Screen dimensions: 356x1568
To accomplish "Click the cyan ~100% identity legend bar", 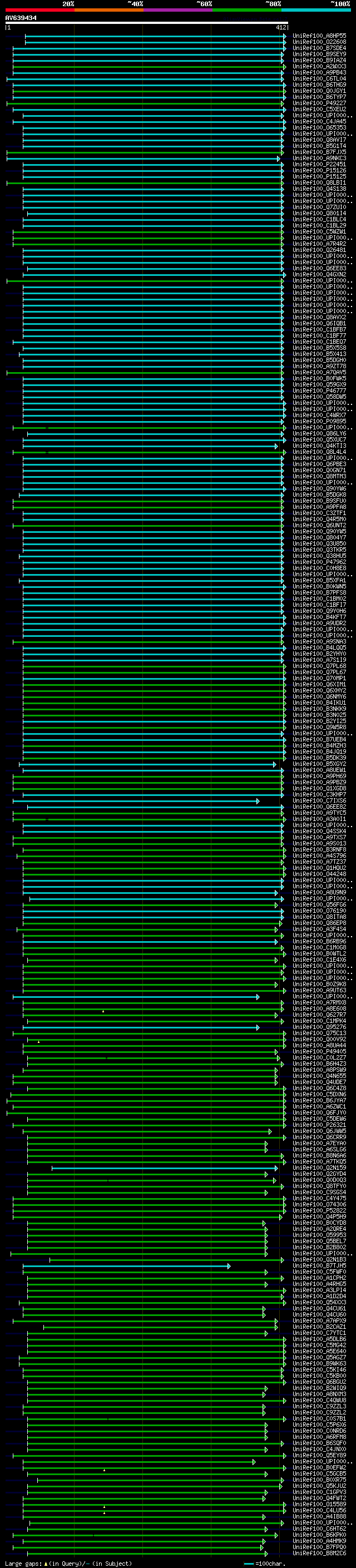I will click(316, 10).
